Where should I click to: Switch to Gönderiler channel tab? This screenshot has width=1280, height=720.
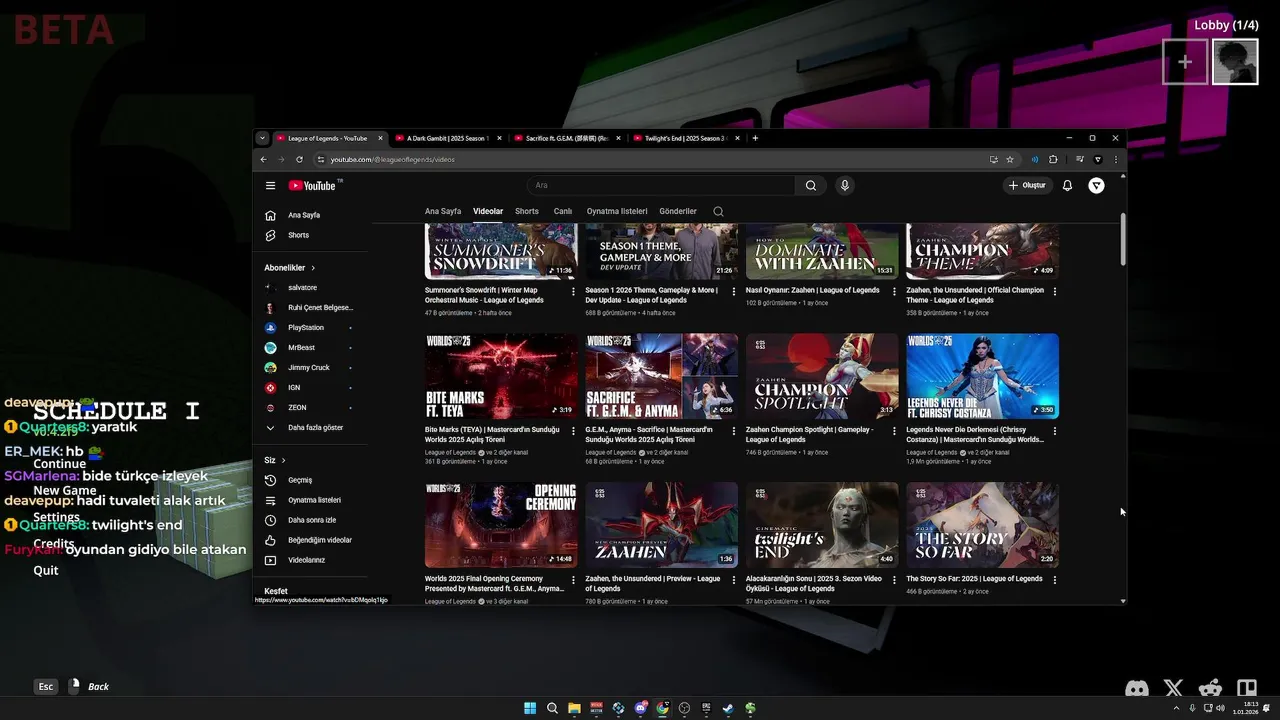[678, 211]
